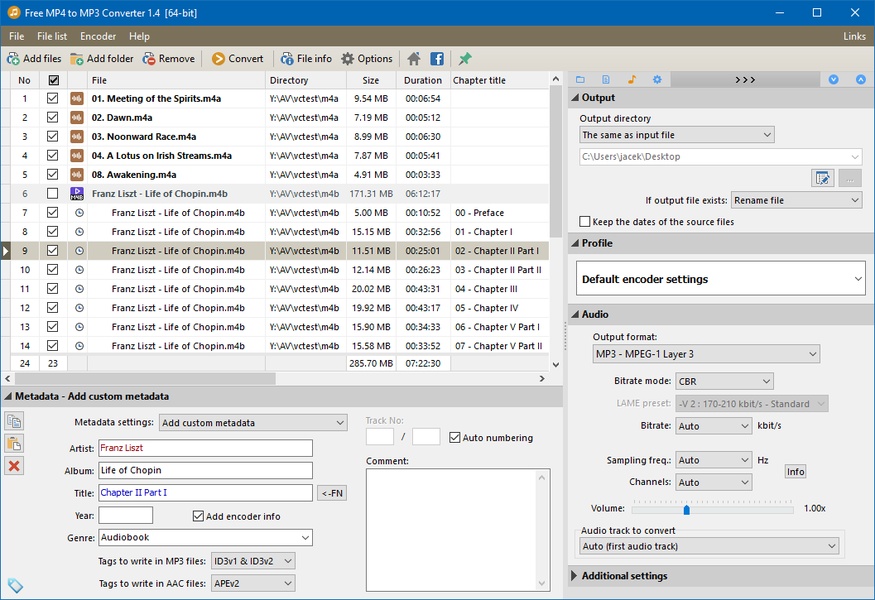Screen dimensions: 875x600
Task: Remove selected files using Remove button
Action: [169, 59]
